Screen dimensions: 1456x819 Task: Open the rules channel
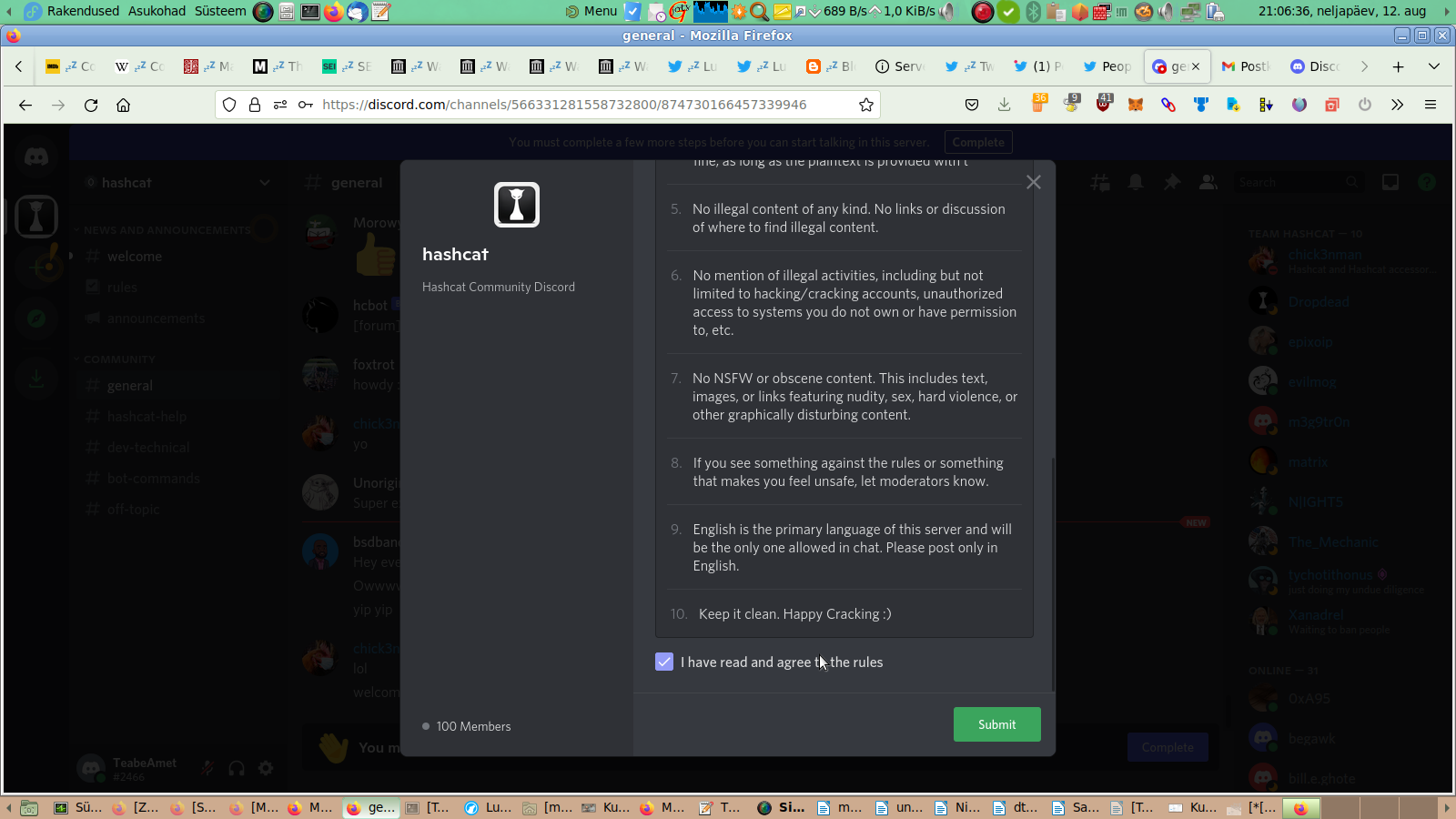[x=178, y=288]
